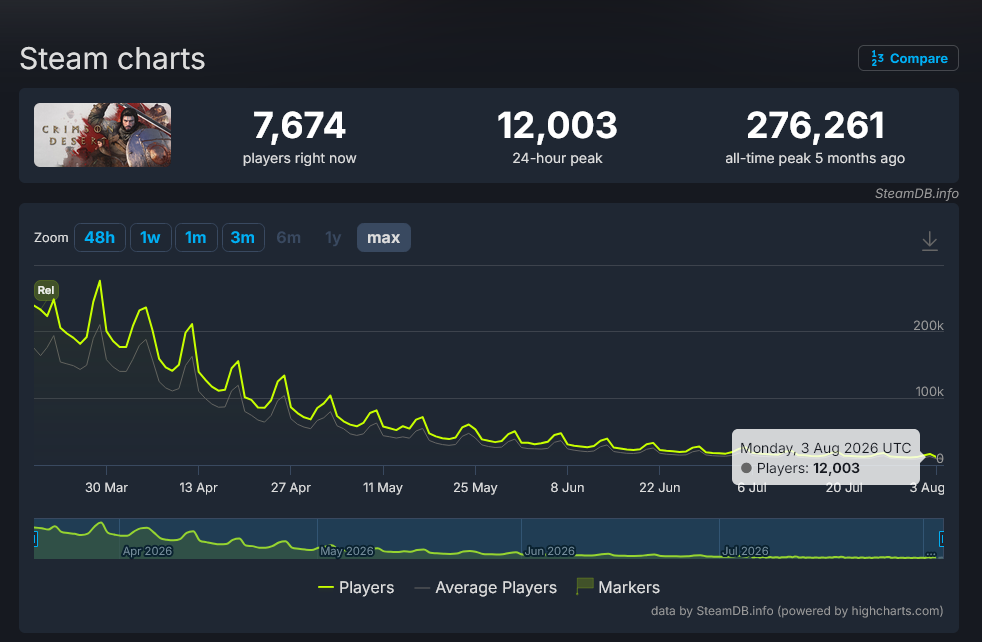Click the 8 Jun axis label
This screenshot has height=642, width=982.
[567, 487]
